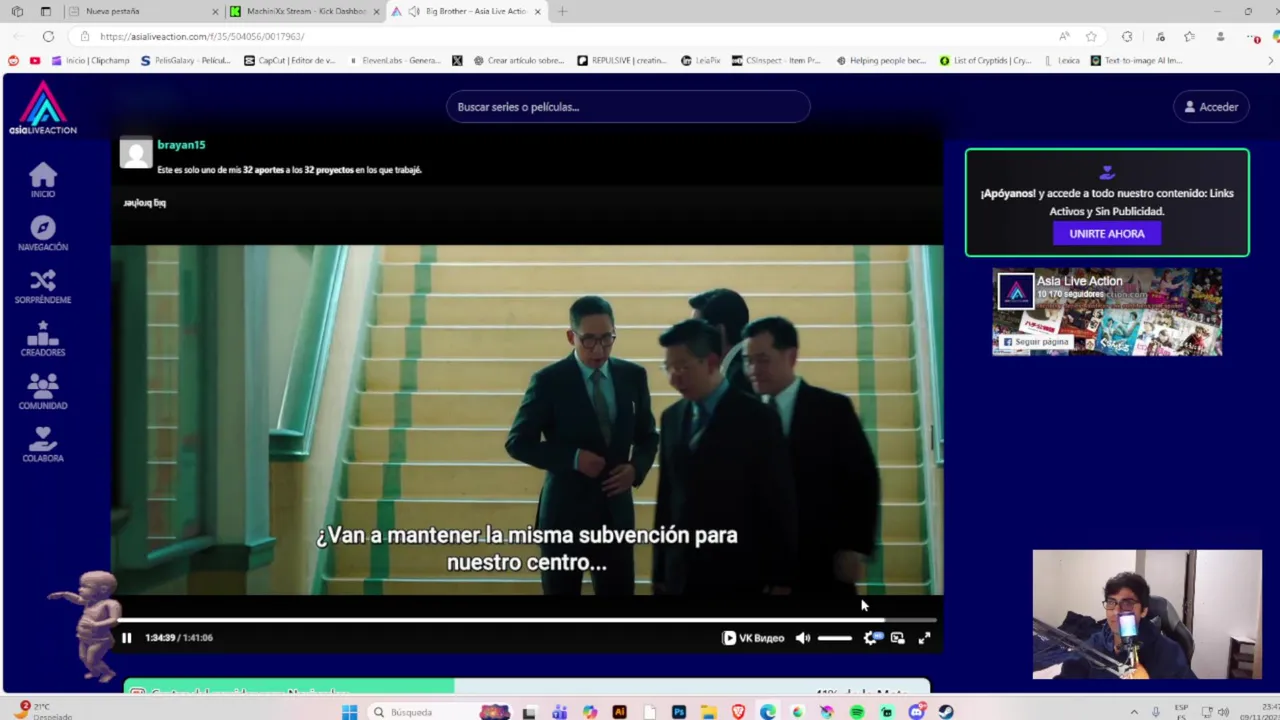Click brayan15's avatar thumbnail
This screenshot has width=1280, height=720.
136,152
